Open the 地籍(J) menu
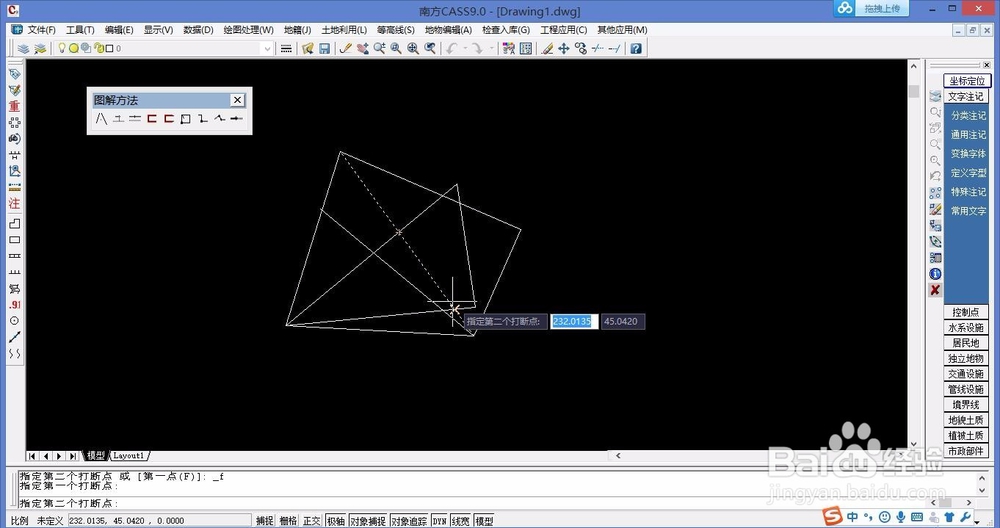Screen dimensions: 1000x528 [x=297, y=30]
